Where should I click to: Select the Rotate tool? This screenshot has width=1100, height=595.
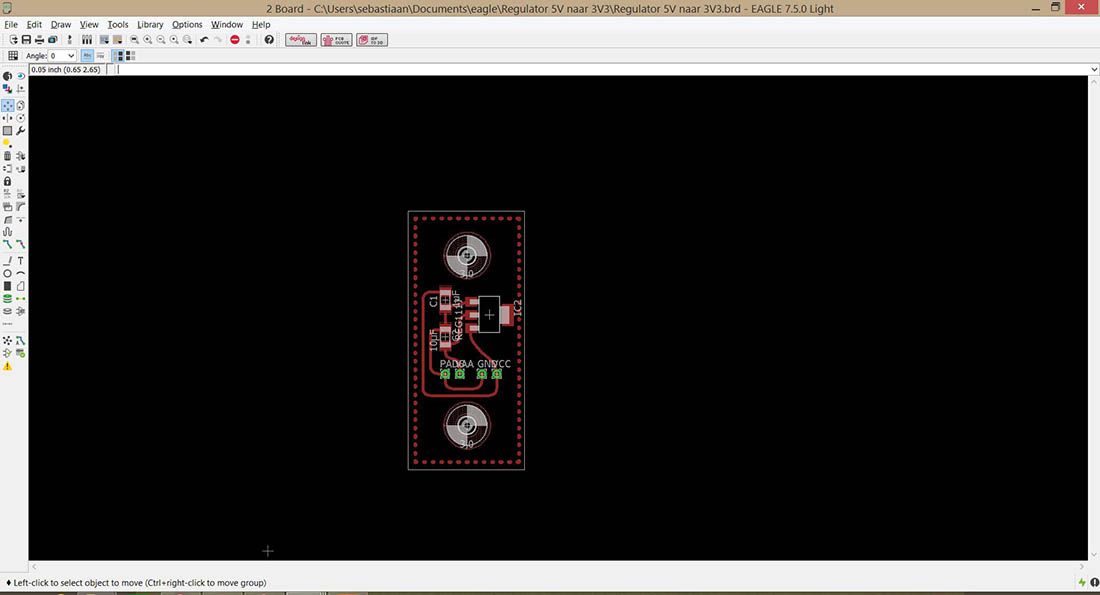[x=20, y=118]
